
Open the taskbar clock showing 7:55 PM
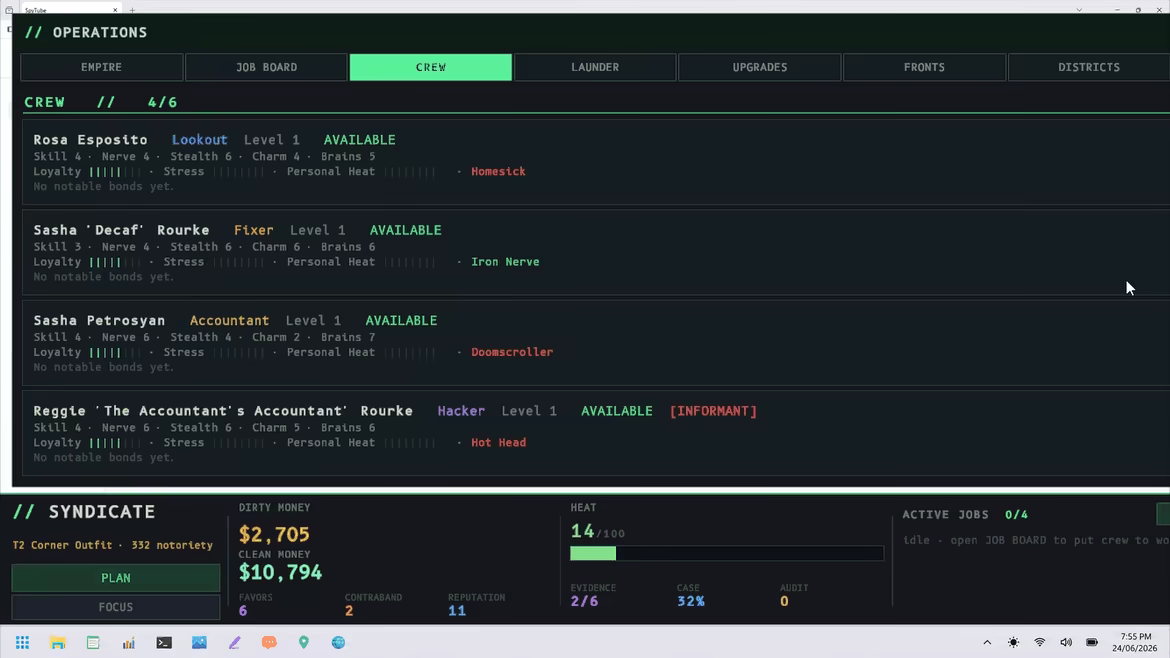click(1136, 642)
